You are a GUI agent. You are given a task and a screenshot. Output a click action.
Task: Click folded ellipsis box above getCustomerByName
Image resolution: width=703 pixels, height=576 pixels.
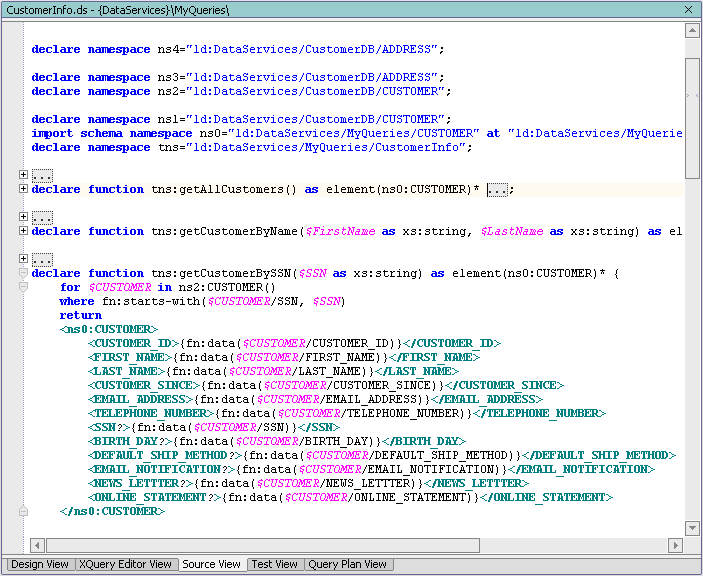42,218
